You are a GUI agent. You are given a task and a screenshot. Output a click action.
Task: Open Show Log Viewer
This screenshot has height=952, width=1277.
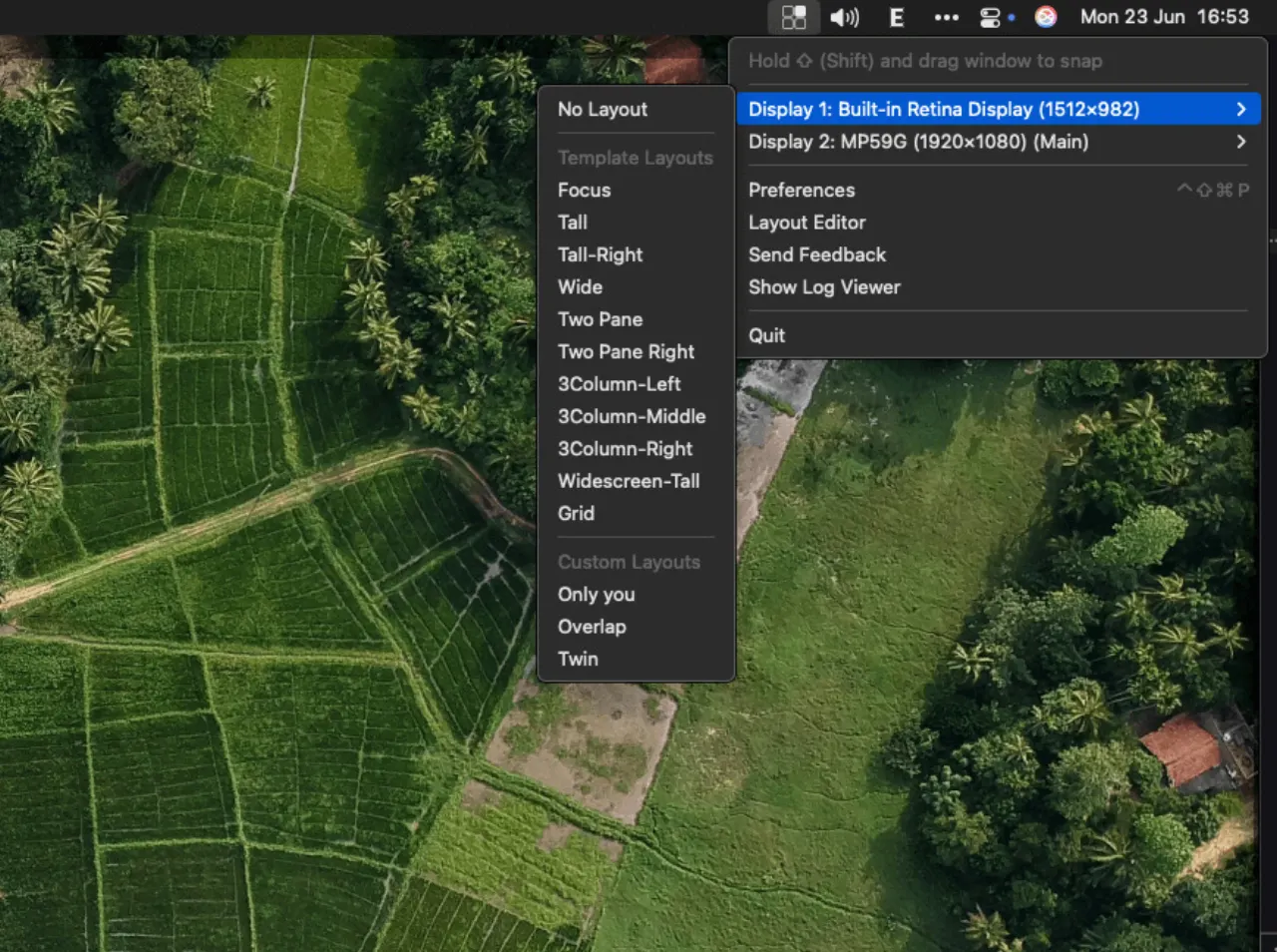[999, 287]
